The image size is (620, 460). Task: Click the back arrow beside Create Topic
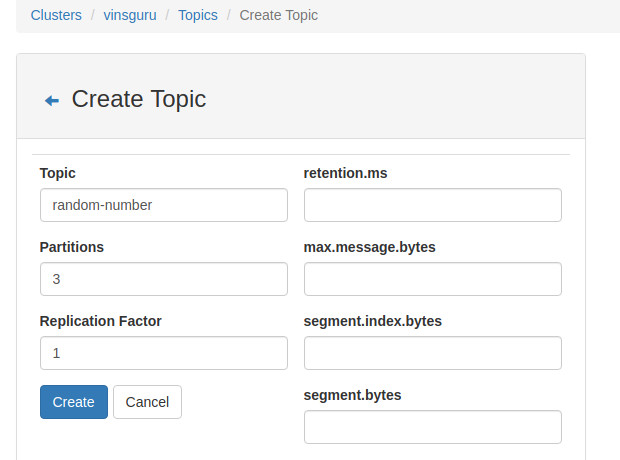tap(52, 100)
